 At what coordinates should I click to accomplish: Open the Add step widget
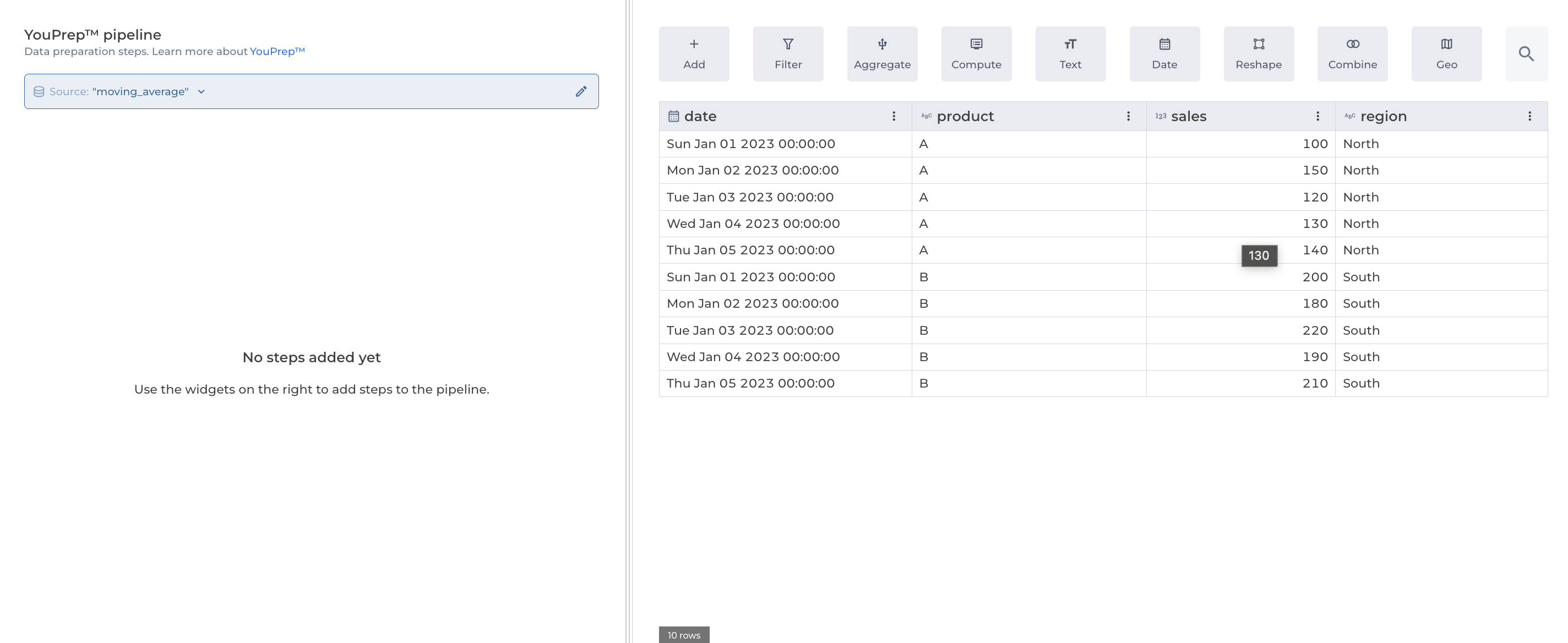tap(693, 53)
